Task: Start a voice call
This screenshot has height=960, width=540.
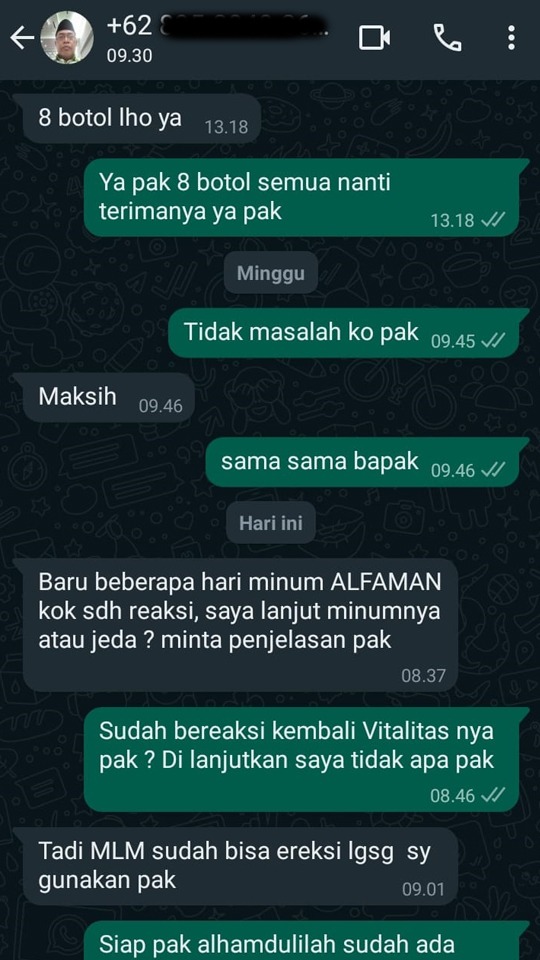Action: pyautogui.click(x=448, y=38)
